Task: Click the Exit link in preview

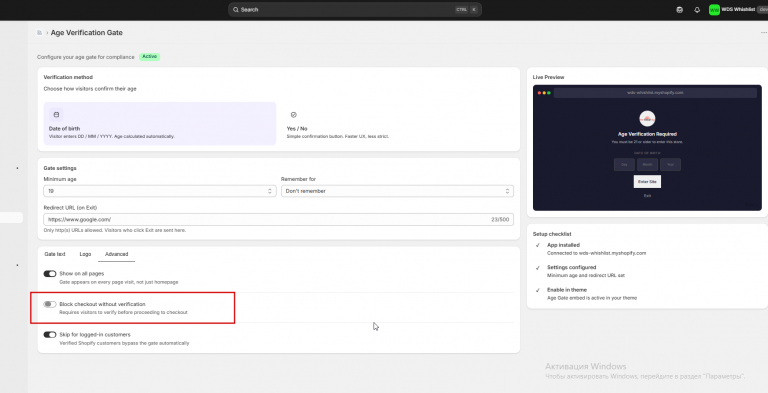Action: [647, 196]
